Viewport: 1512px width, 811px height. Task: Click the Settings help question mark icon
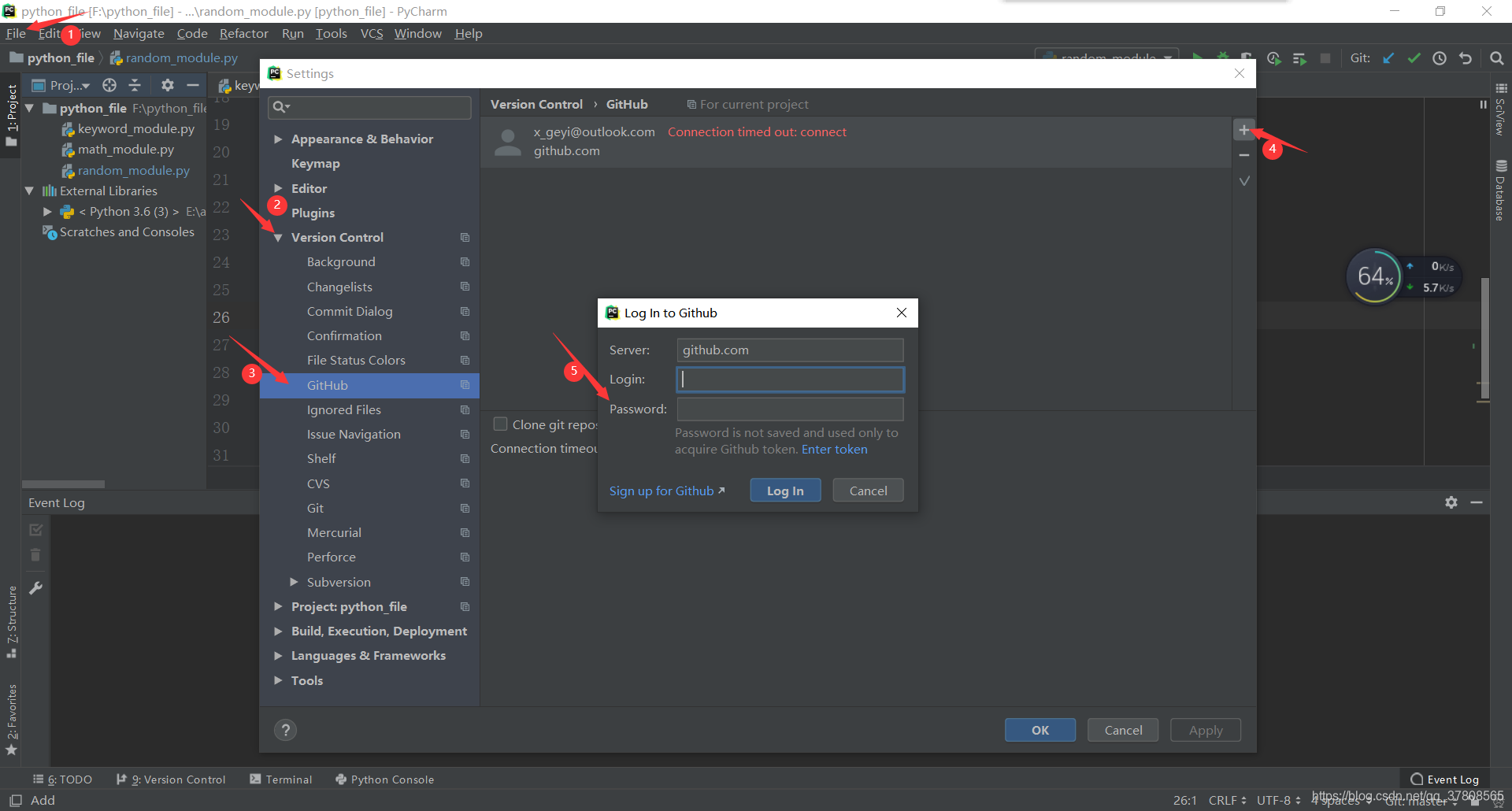pyautogui.click(x=285, y=730)
